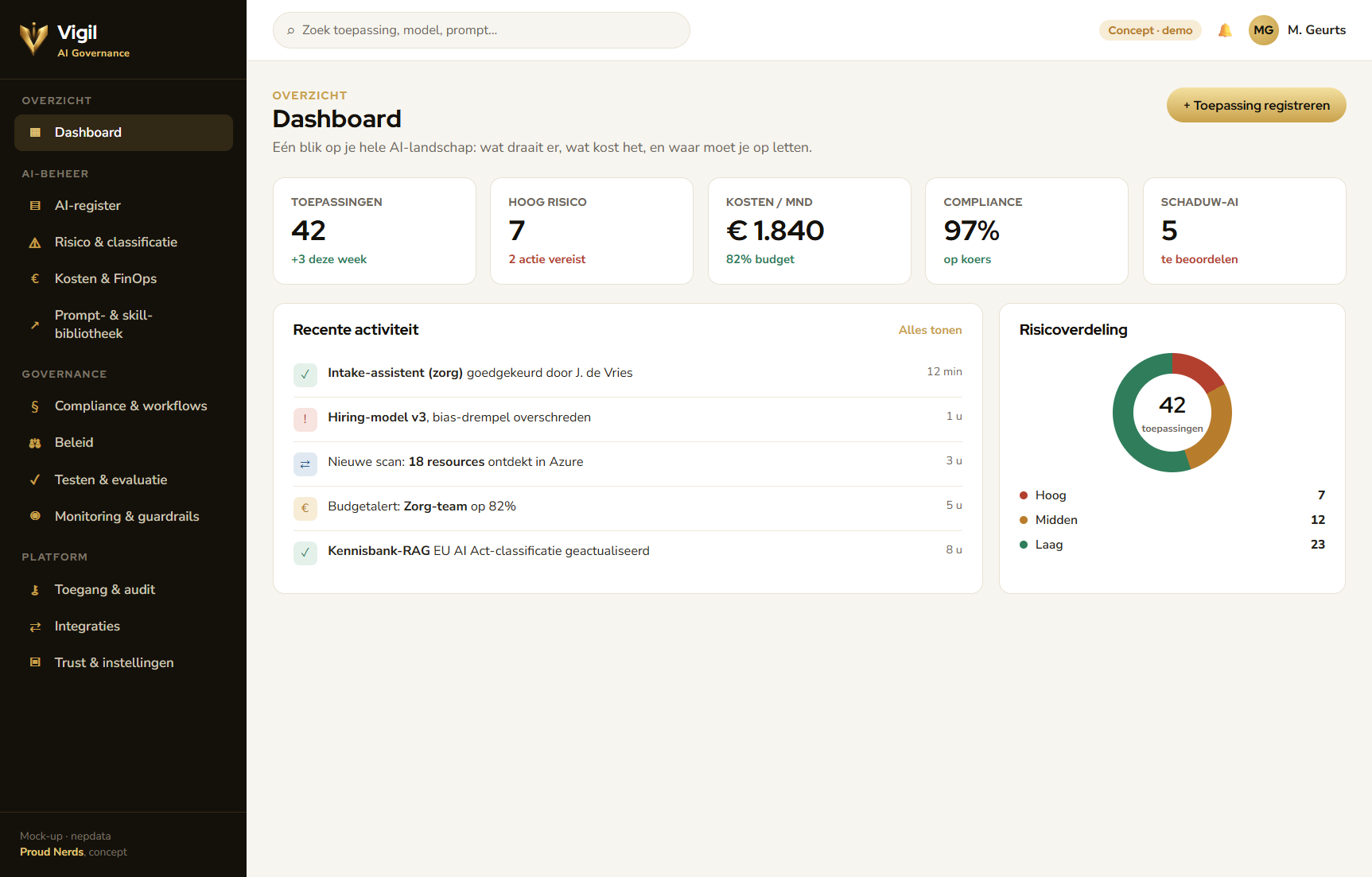Click the Monitoring & guardrails dot icon

tap(35, 516)
